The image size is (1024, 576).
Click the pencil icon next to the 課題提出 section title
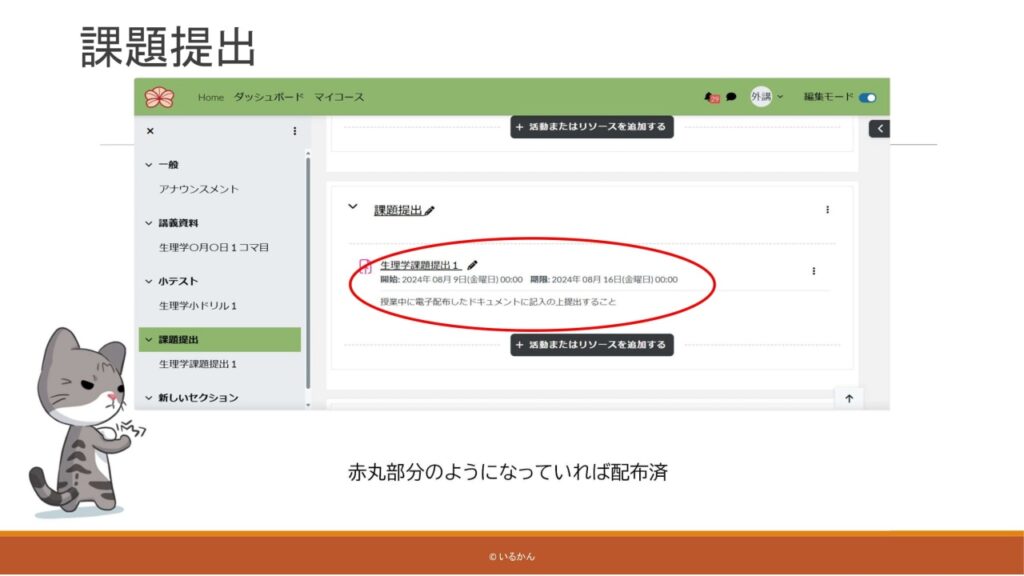430,211
